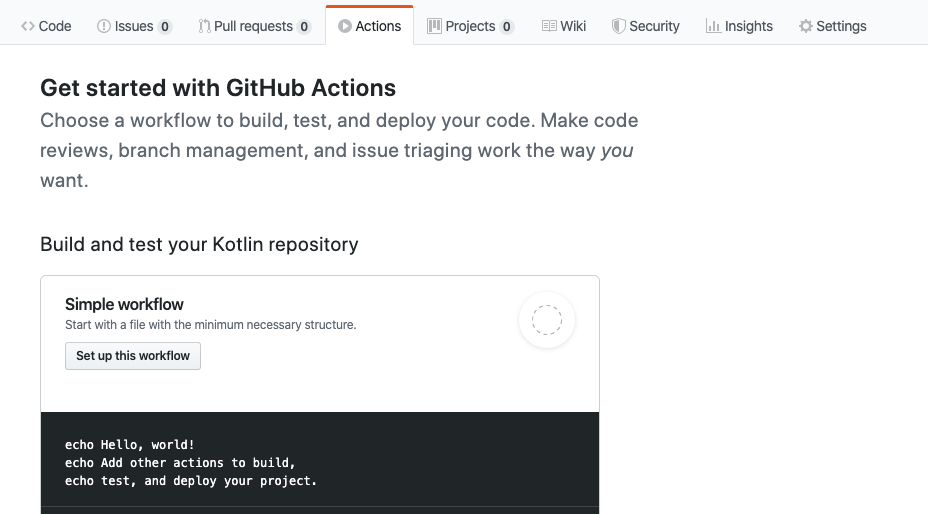Click the Insights bar graph icon
This screenshot has width=928, height=514.
coord(713,26)
